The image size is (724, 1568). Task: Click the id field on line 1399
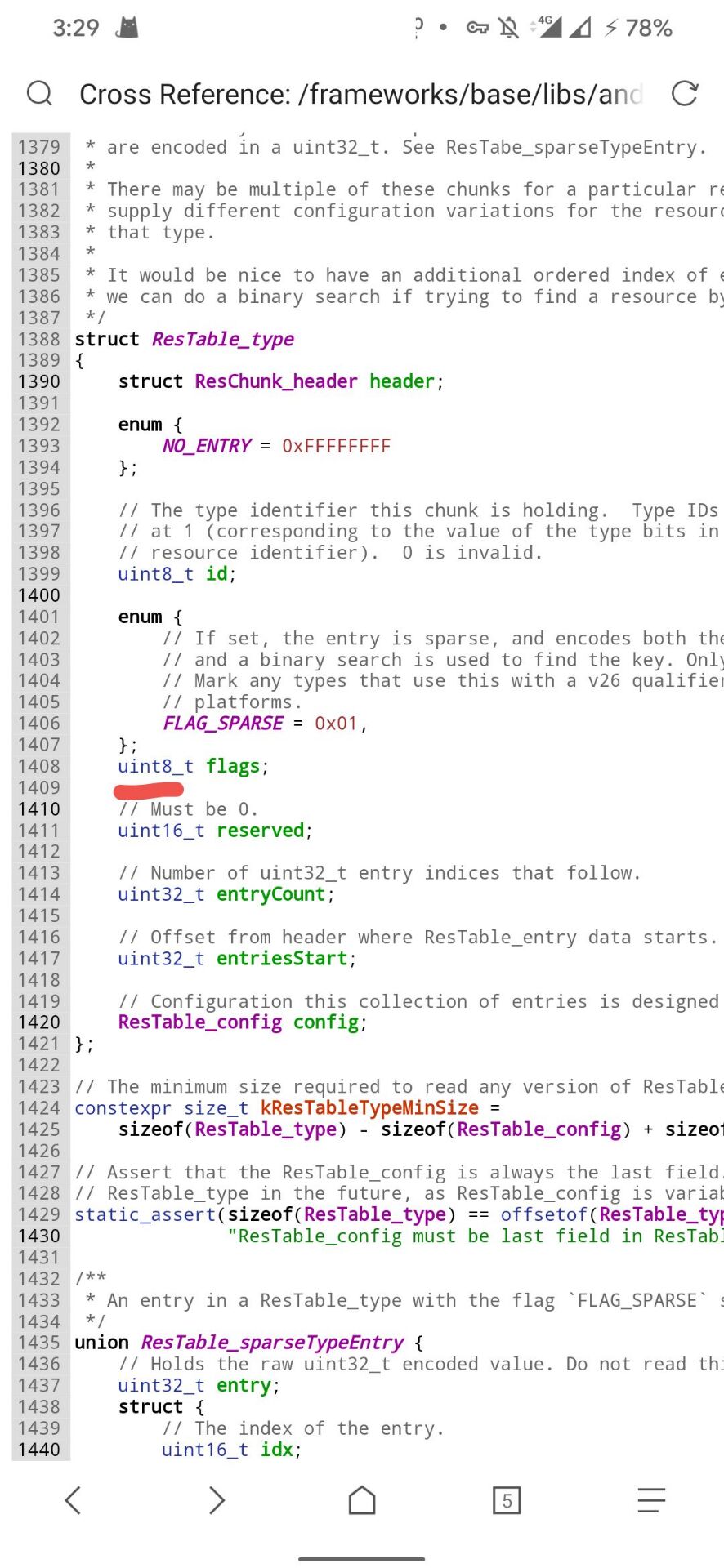[217, 574]
